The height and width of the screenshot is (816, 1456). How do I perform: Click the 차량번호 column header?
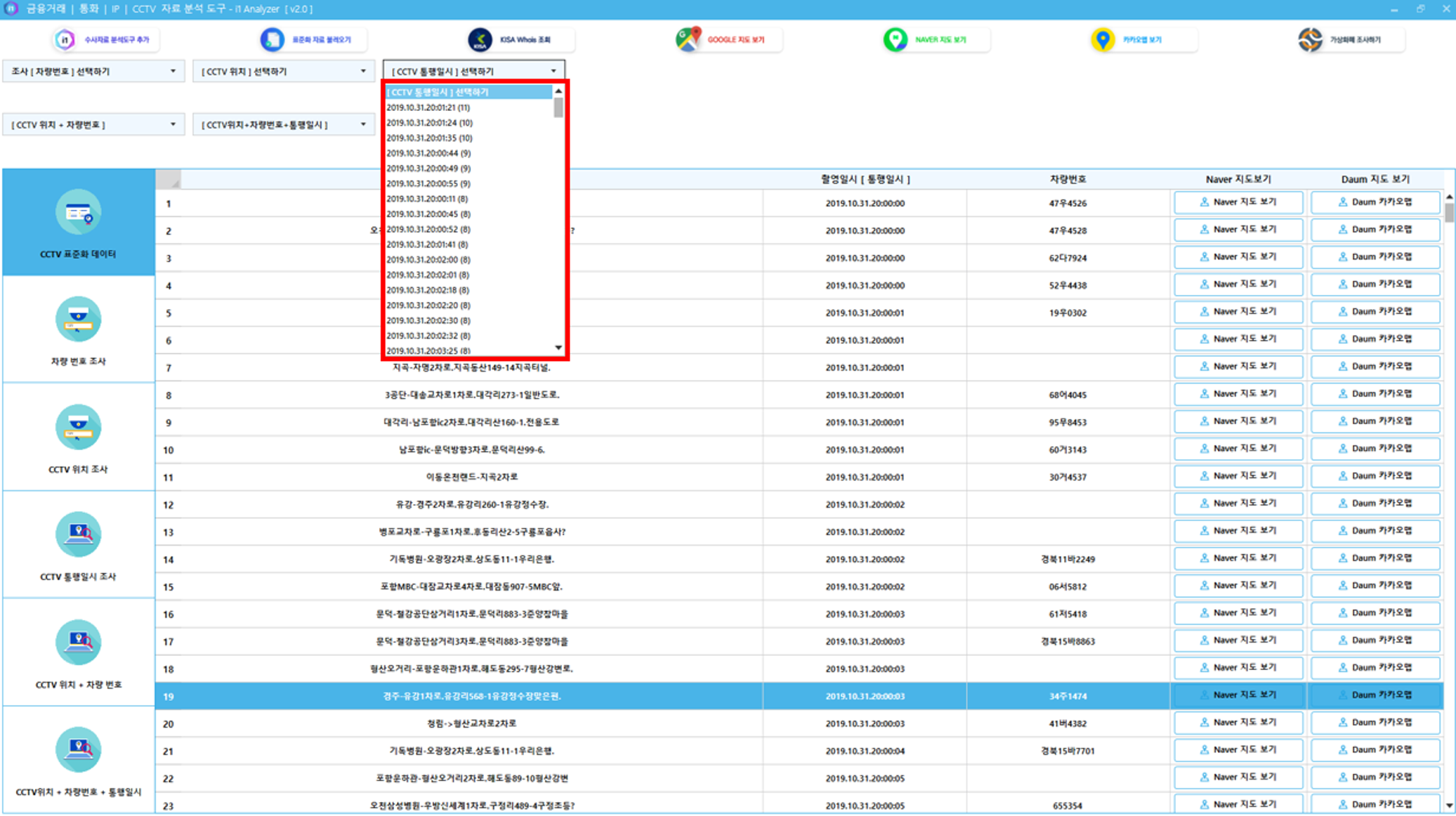click(x=1068, y=179)
